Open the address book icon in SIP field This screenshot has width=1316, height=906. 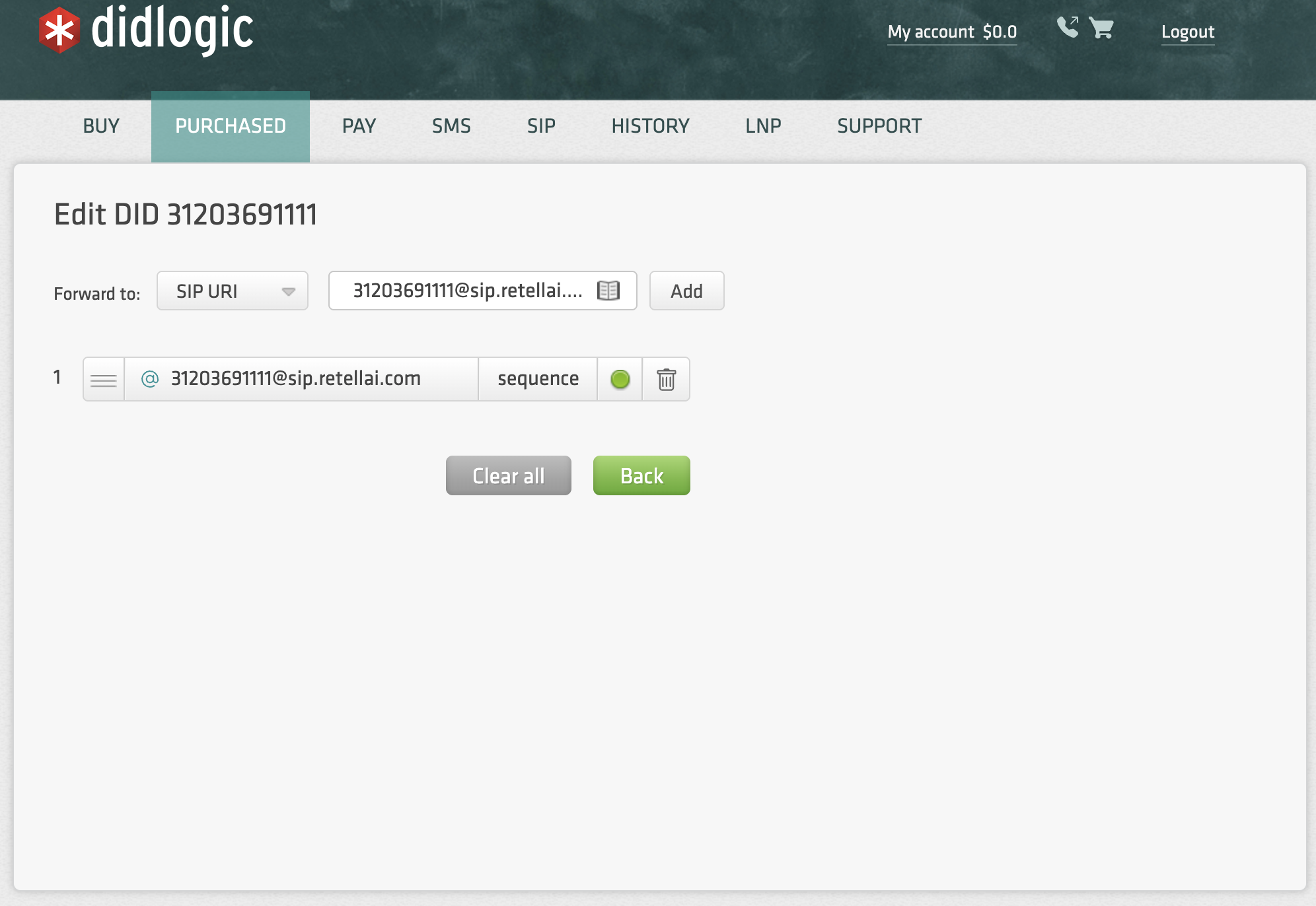[608, 291]
